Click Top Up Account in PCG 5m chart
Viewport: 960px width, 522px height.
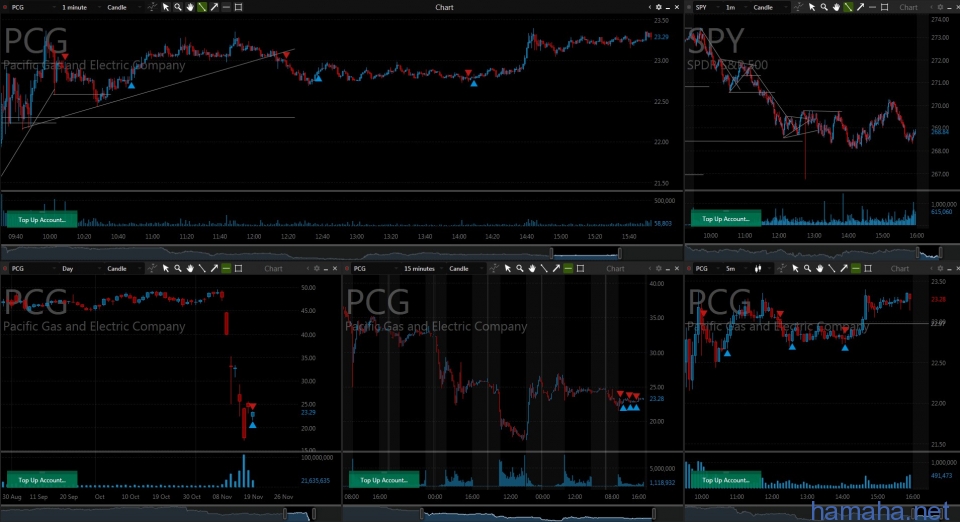(726, 480)
